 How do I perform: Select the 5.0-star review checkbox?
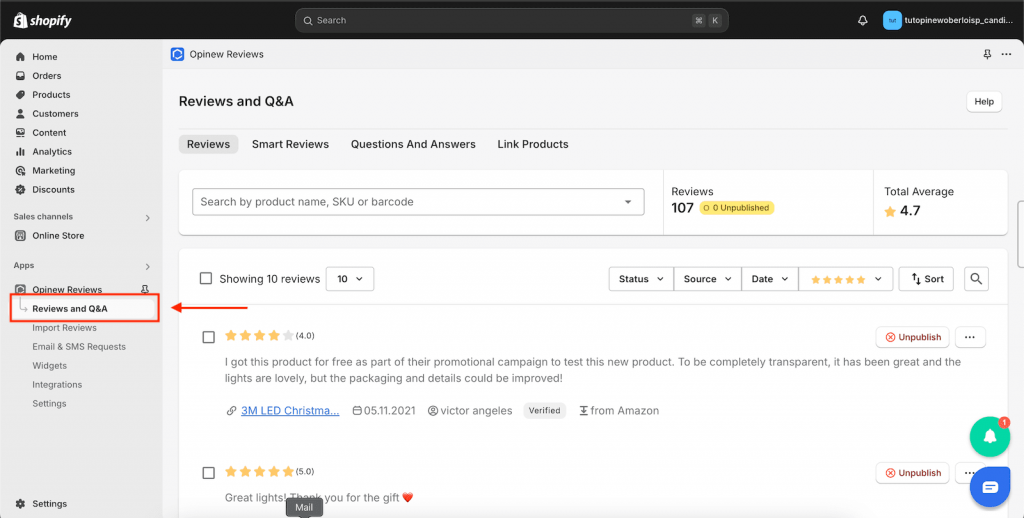click(x=209, y=473)
